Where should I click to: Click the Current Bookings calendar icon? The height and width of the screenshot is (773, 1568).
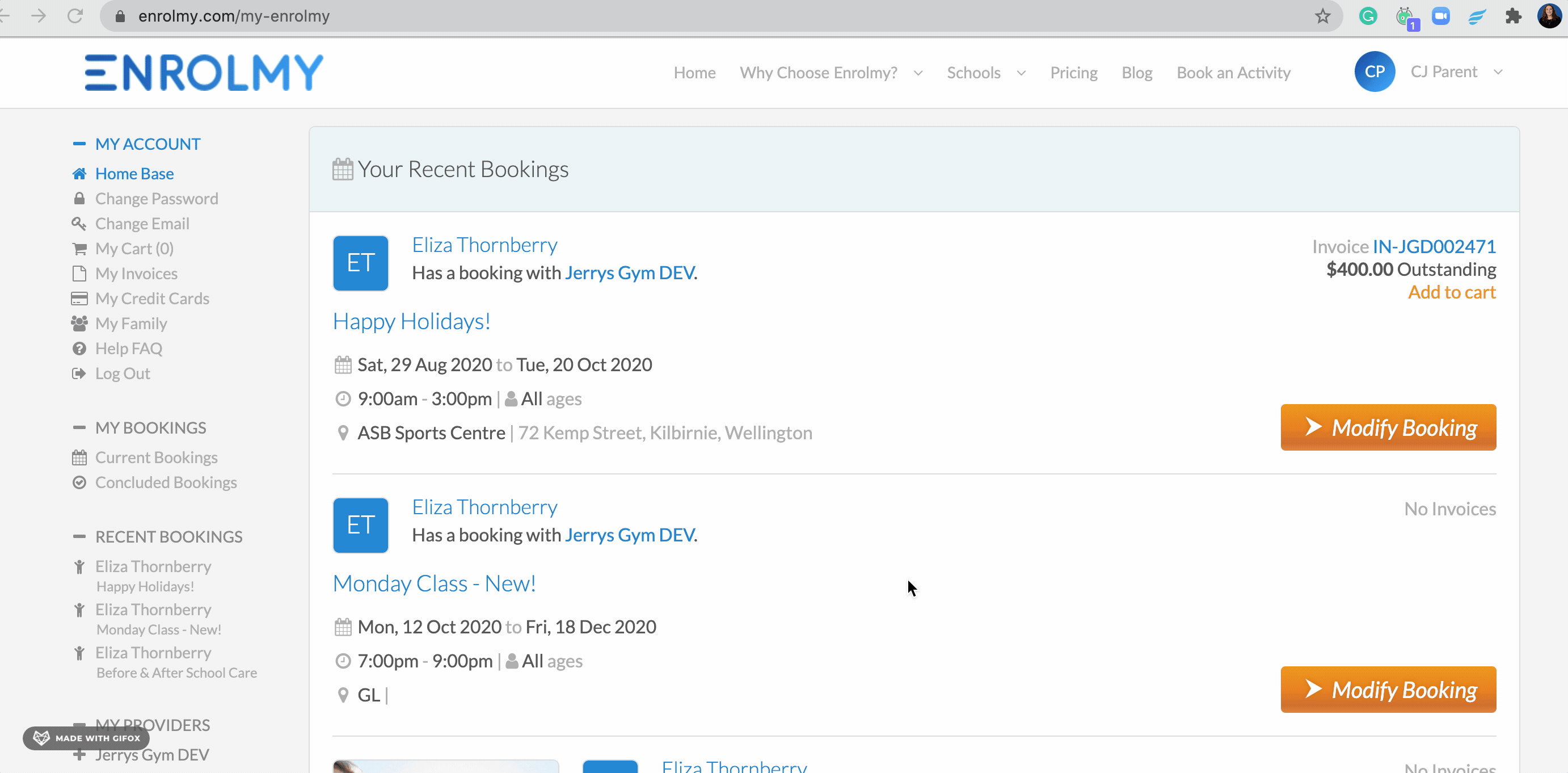click(x=79, y=457)
